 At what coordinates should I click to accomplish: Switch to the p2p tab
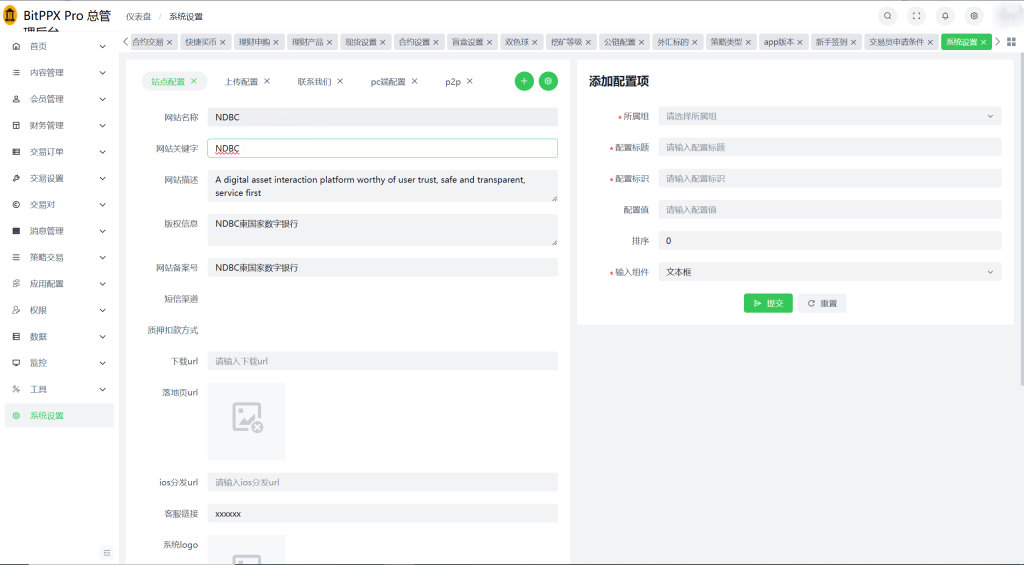tap(453, 82)
